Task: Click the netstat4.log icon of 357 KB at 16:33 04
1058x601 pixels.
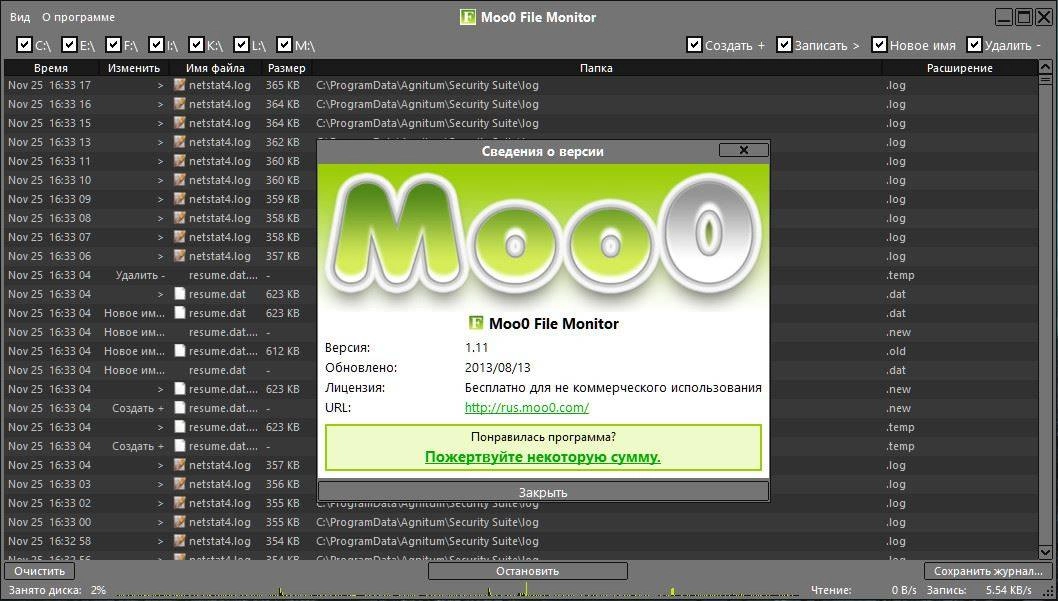Action: 179,465
